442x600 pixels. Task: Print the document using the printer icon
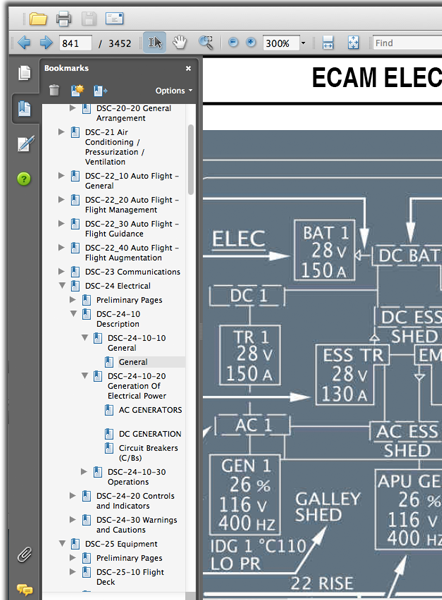[64, 18]
